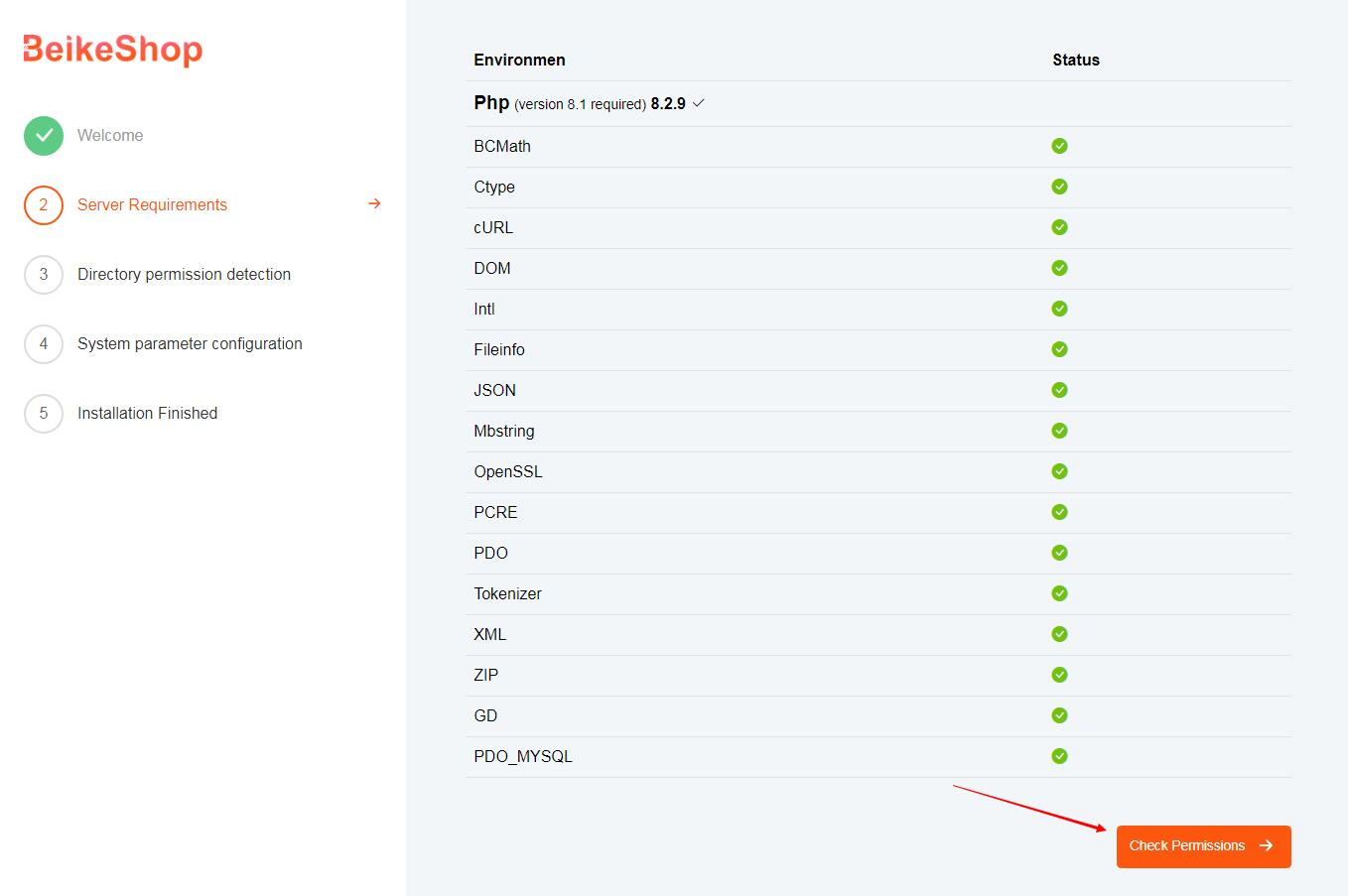Image resolution: width=1348 pixels, height=896 pixels.
Task: Click the step 5 number circle
Action: [x=44, y=414]
